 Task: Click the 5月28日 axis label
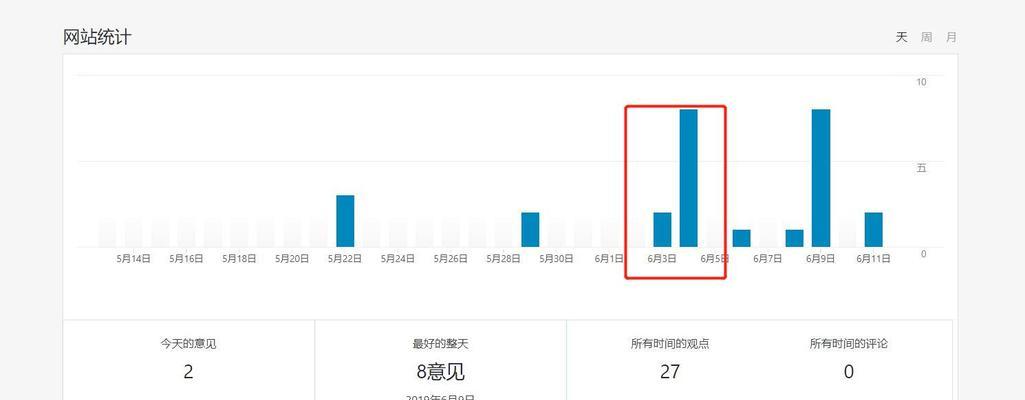[x=503, y=259]
